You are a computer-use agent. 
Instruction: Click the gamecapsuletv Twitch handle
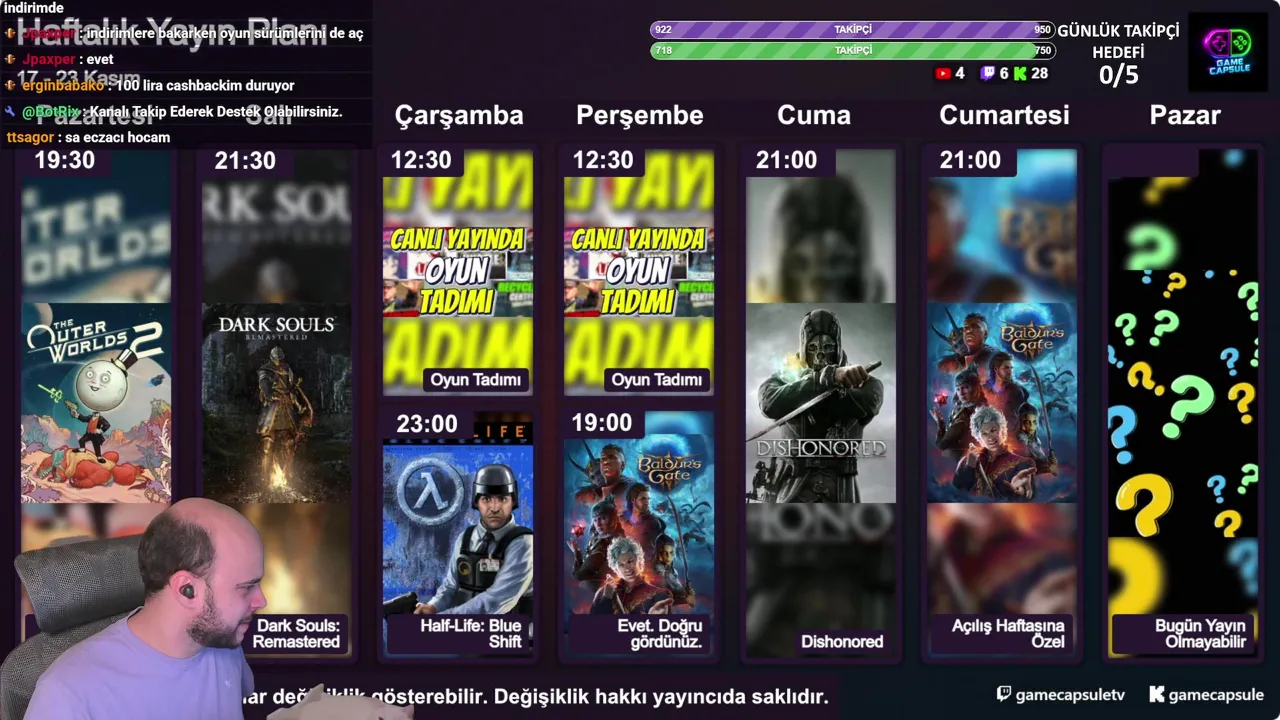pyautogui.click(x=1070, y=694)
